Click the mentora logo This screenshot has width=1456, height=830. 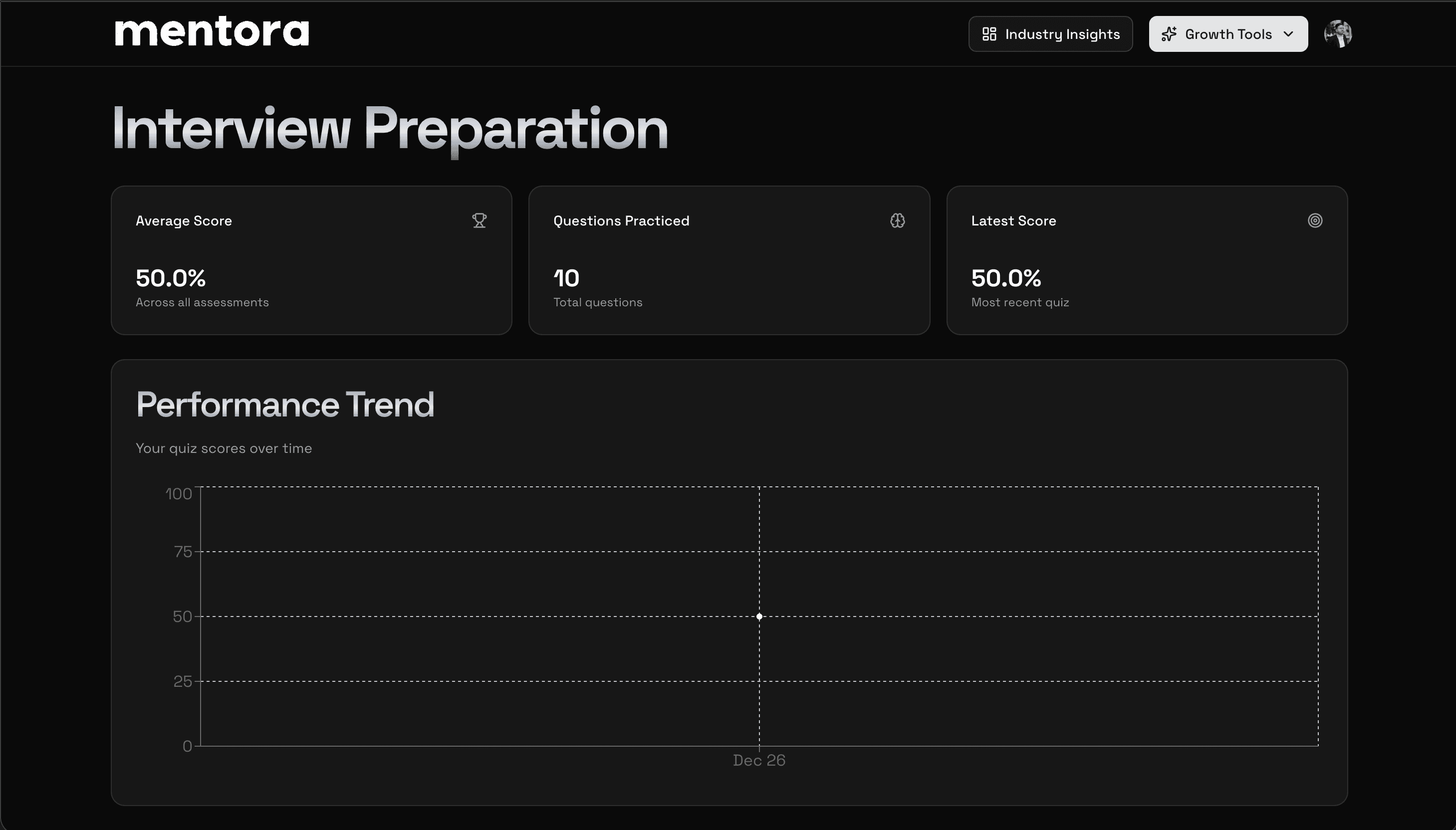point(212,32)
